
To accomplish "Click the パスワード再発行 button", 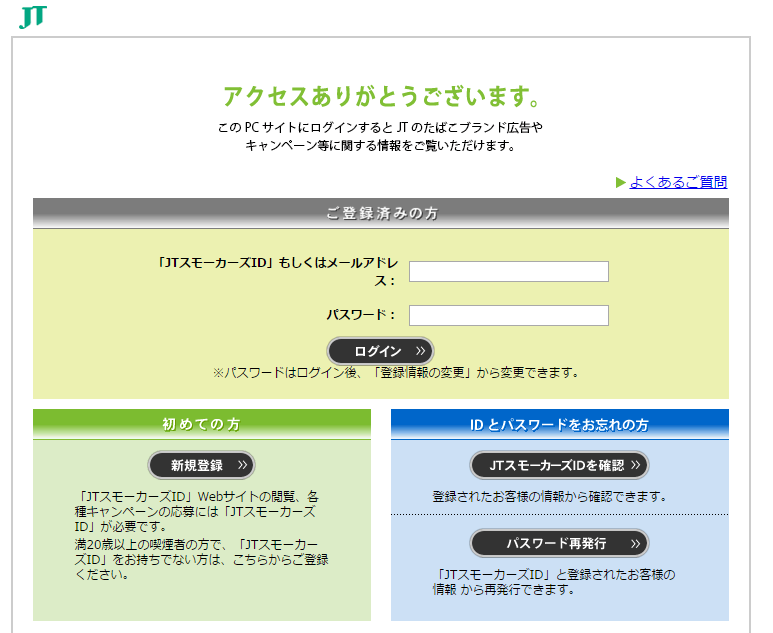I will [559, 543].
